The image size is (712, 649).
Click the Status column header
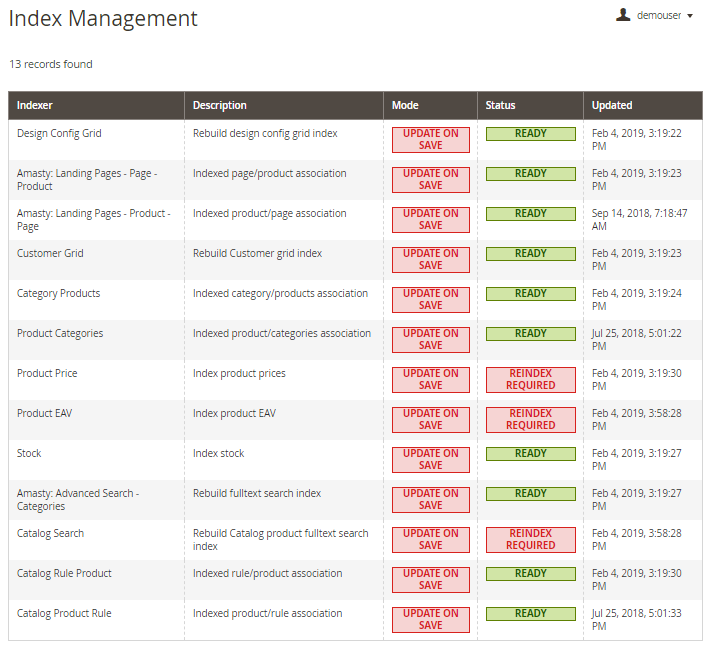[501, 105]
